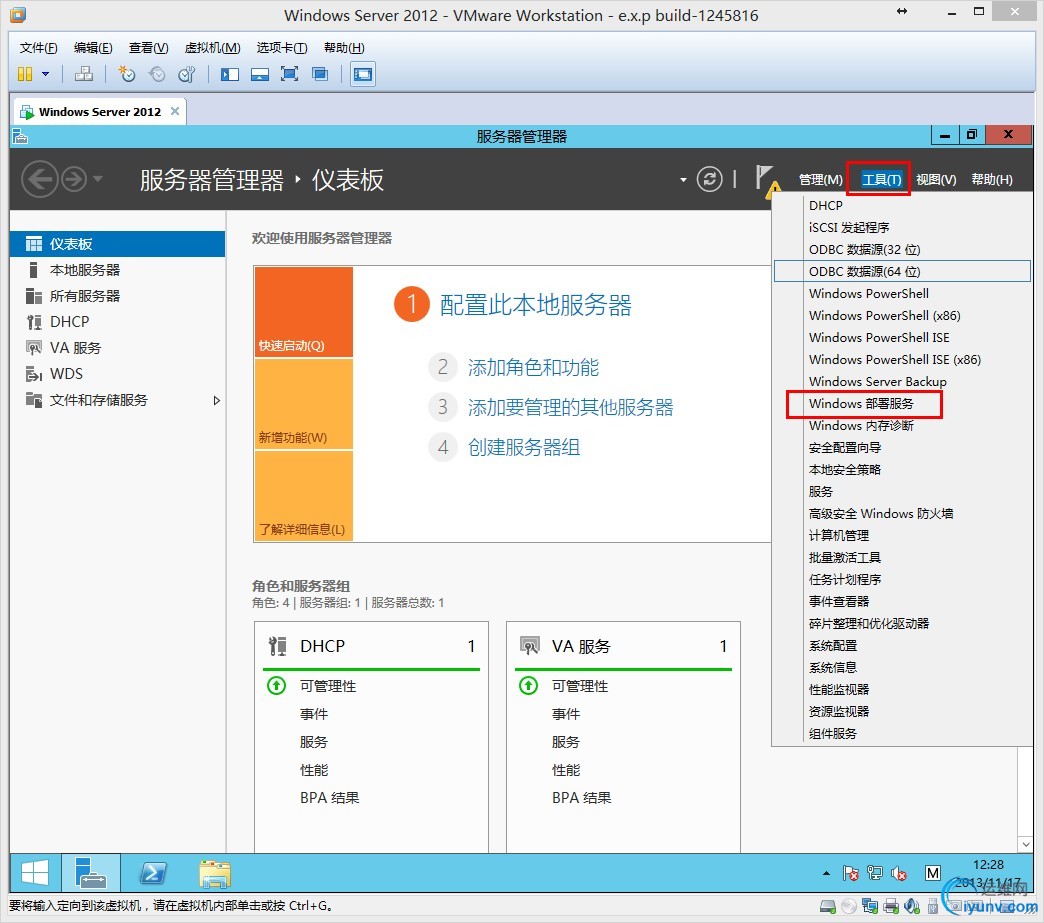Select 任务计划程序 from tools menu
This screenshot has height=923, width=1044.
coord(844,579)
